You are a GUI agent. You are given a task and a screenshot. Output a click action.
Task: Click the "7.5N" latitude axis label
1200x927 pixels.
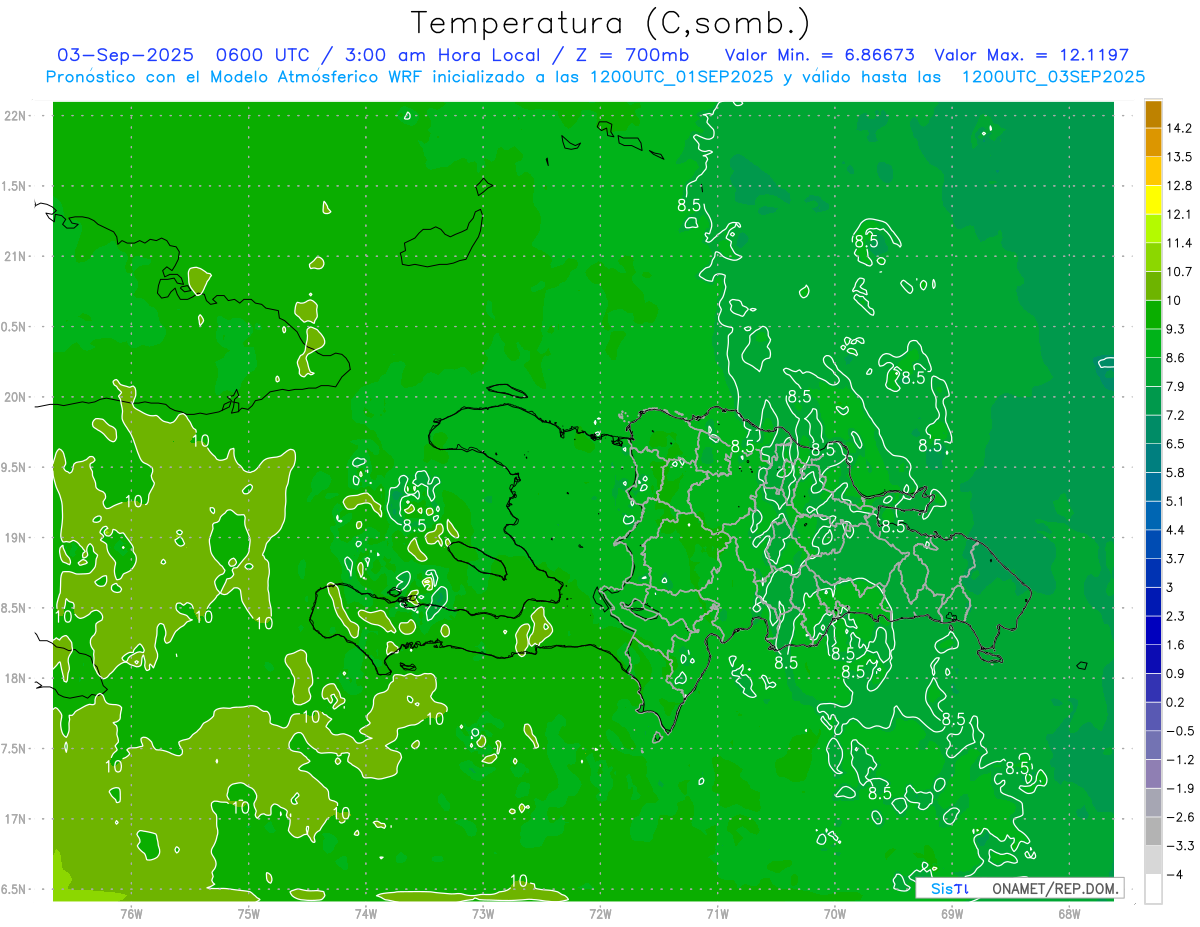[13, 749]
